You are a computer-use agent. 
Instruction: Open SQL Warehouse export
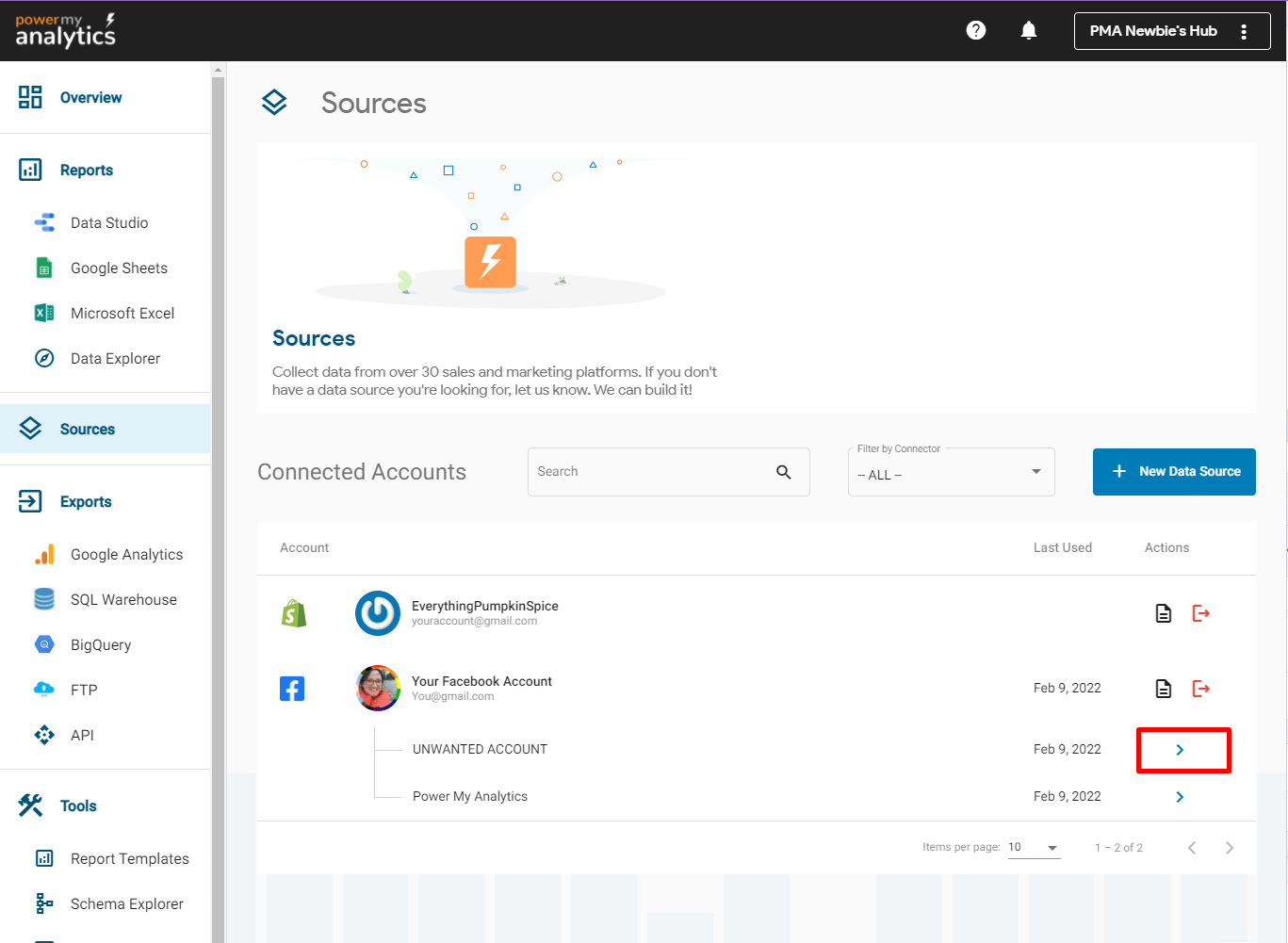[x=123, y=599]
